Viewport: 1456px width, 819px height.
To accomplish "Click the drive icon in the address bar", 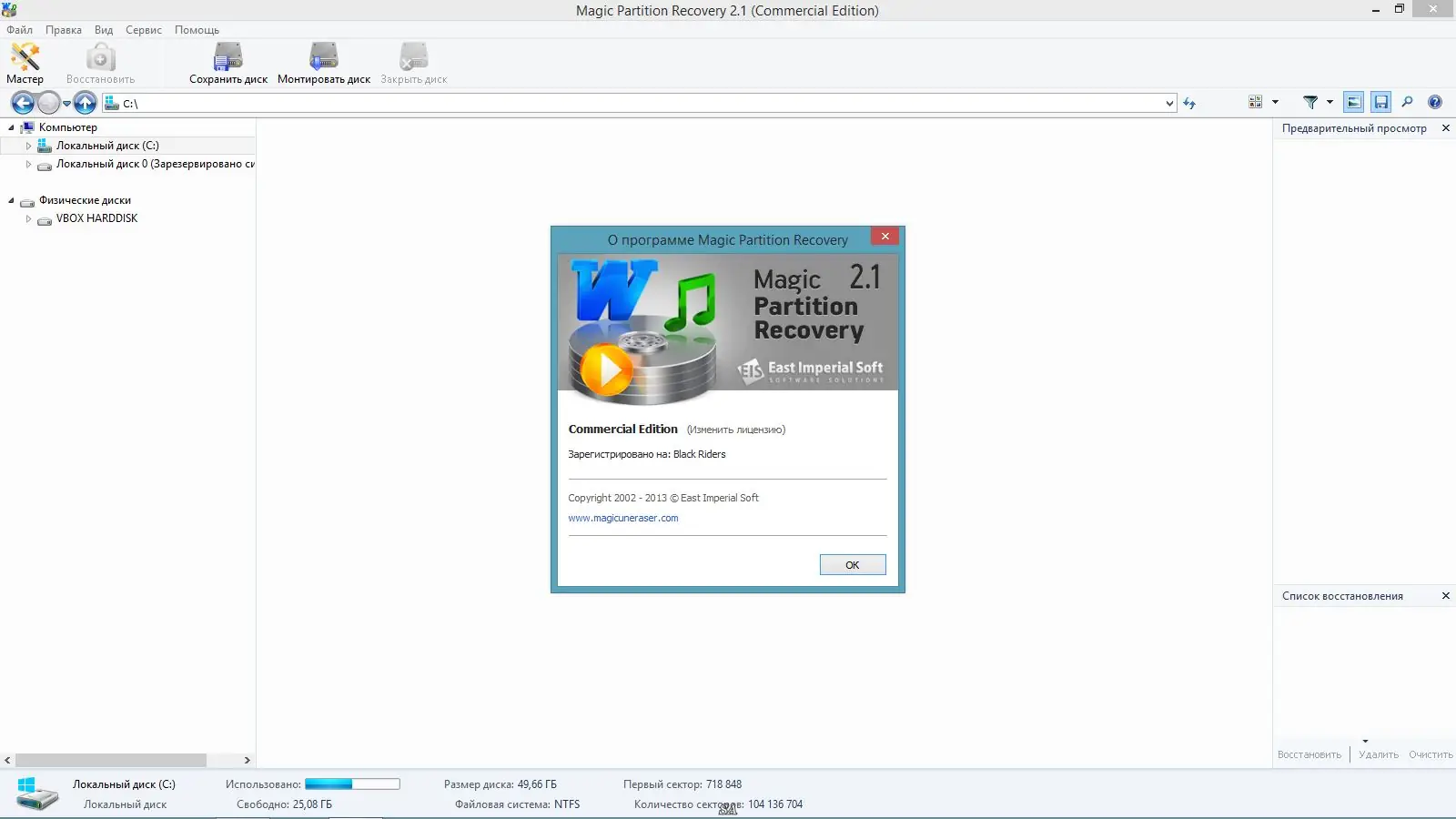I will point(112,103).
